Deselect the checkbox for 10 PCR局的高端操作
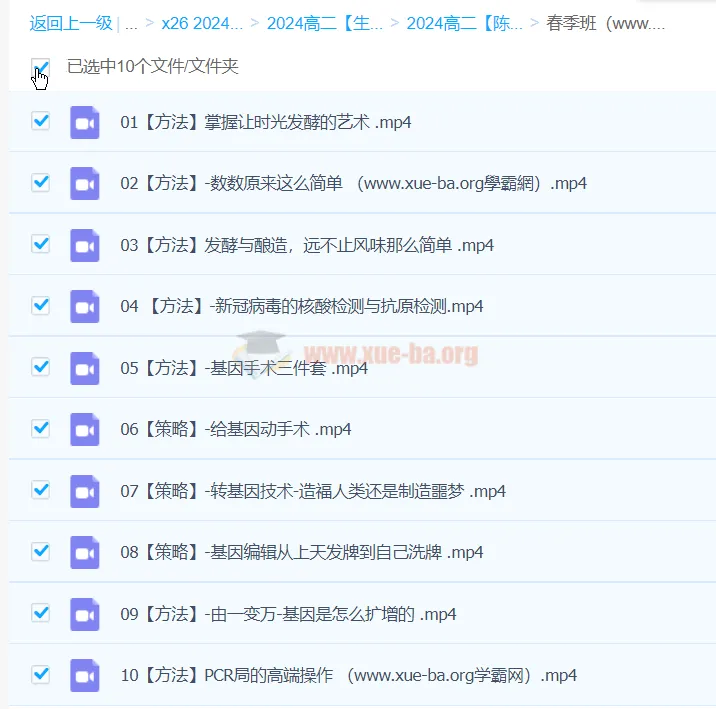The image size is (716, 709). tap(41, 674)
